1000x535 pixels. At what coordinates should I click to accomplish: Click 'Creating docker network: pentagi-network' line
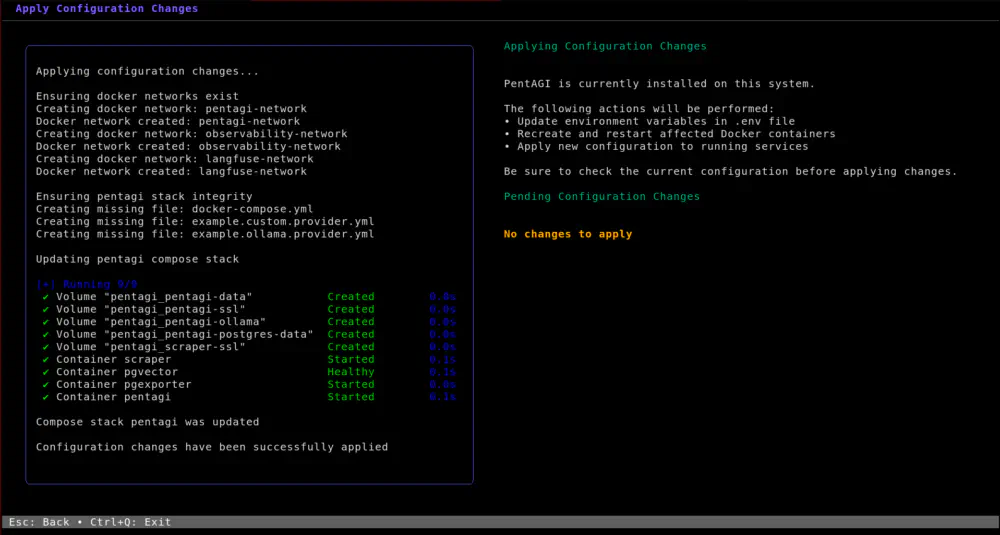click(171, 109)
